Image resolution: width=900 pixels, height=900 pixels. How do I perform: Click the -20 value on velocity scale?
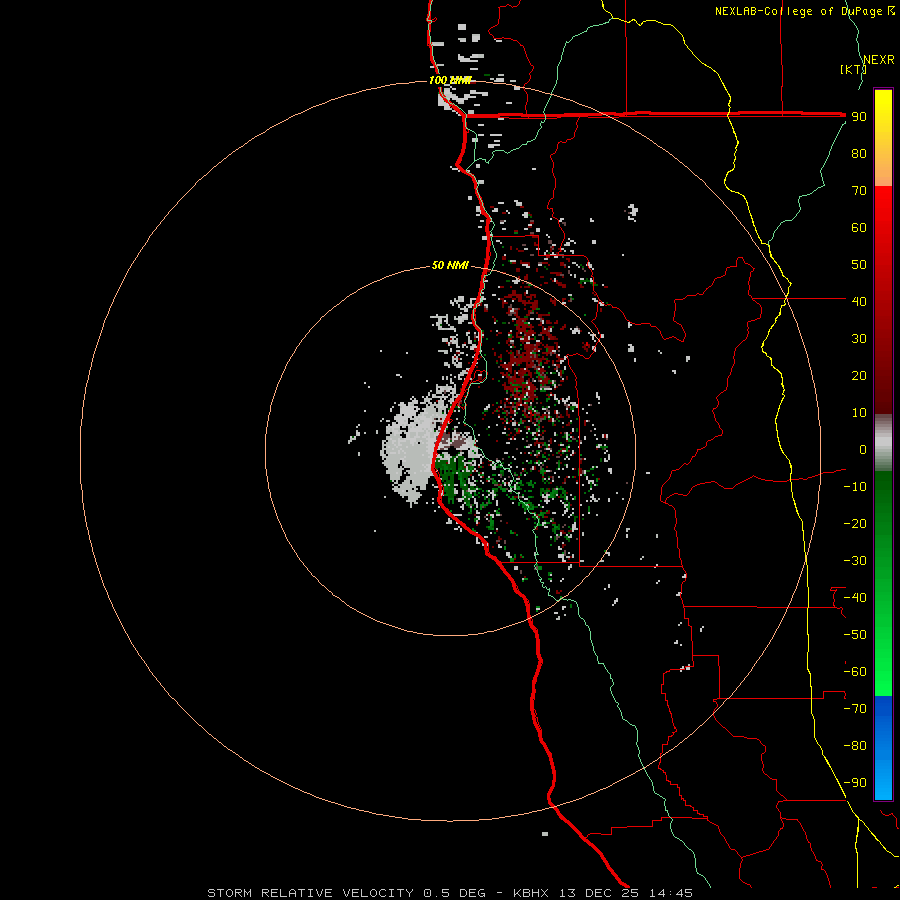pyautogui.click(x=855, y=523)
